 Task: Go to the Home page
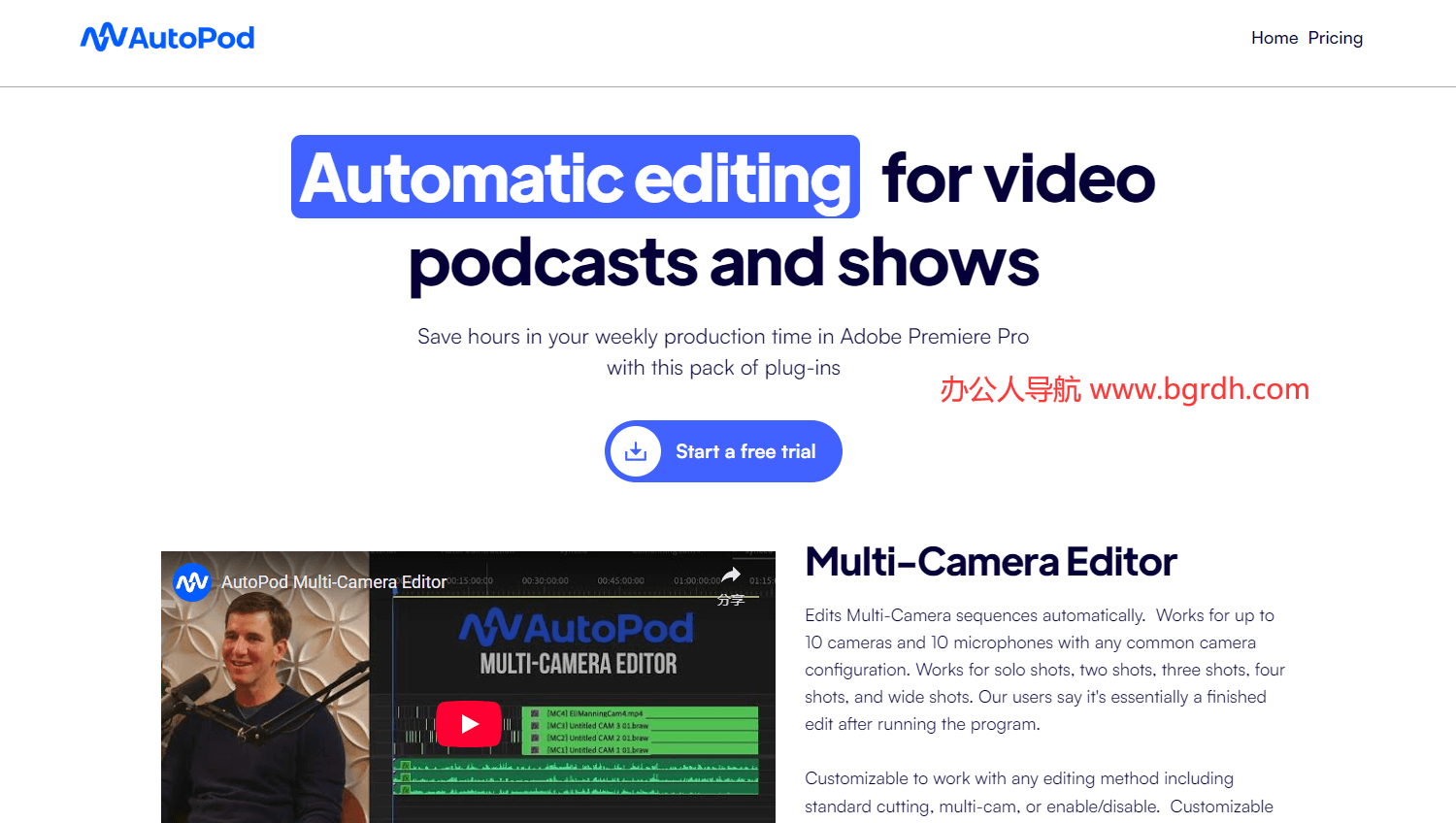click(x=1274, y=38)
